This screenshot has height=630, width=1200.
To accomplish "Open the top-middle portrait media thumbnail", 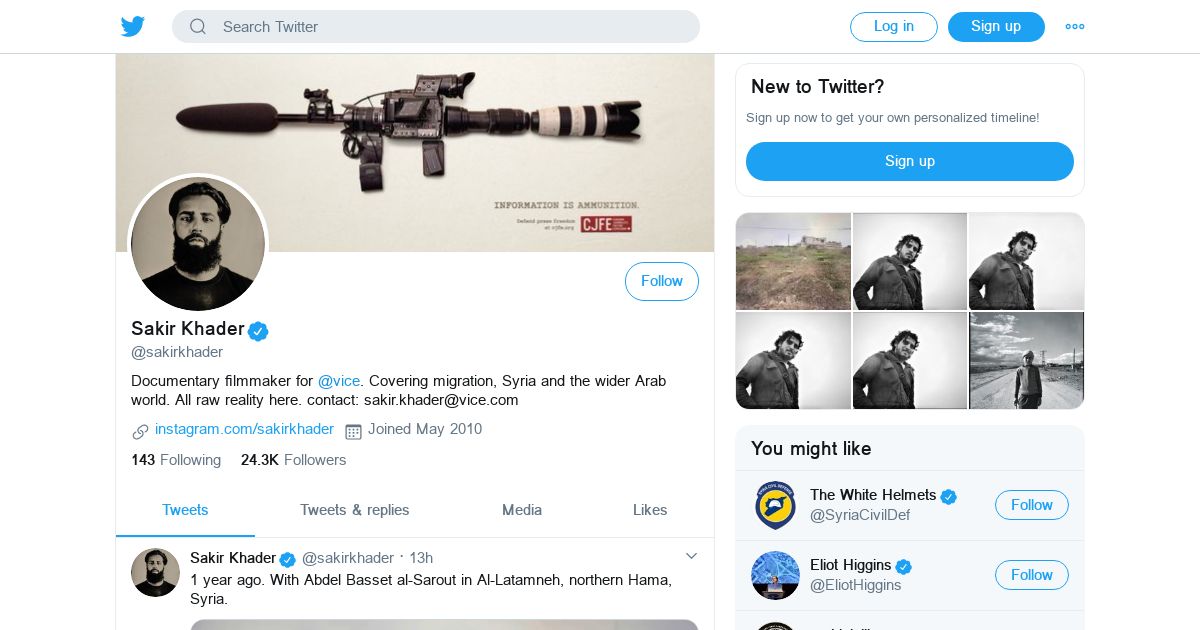I will click(x=910, y=261).
